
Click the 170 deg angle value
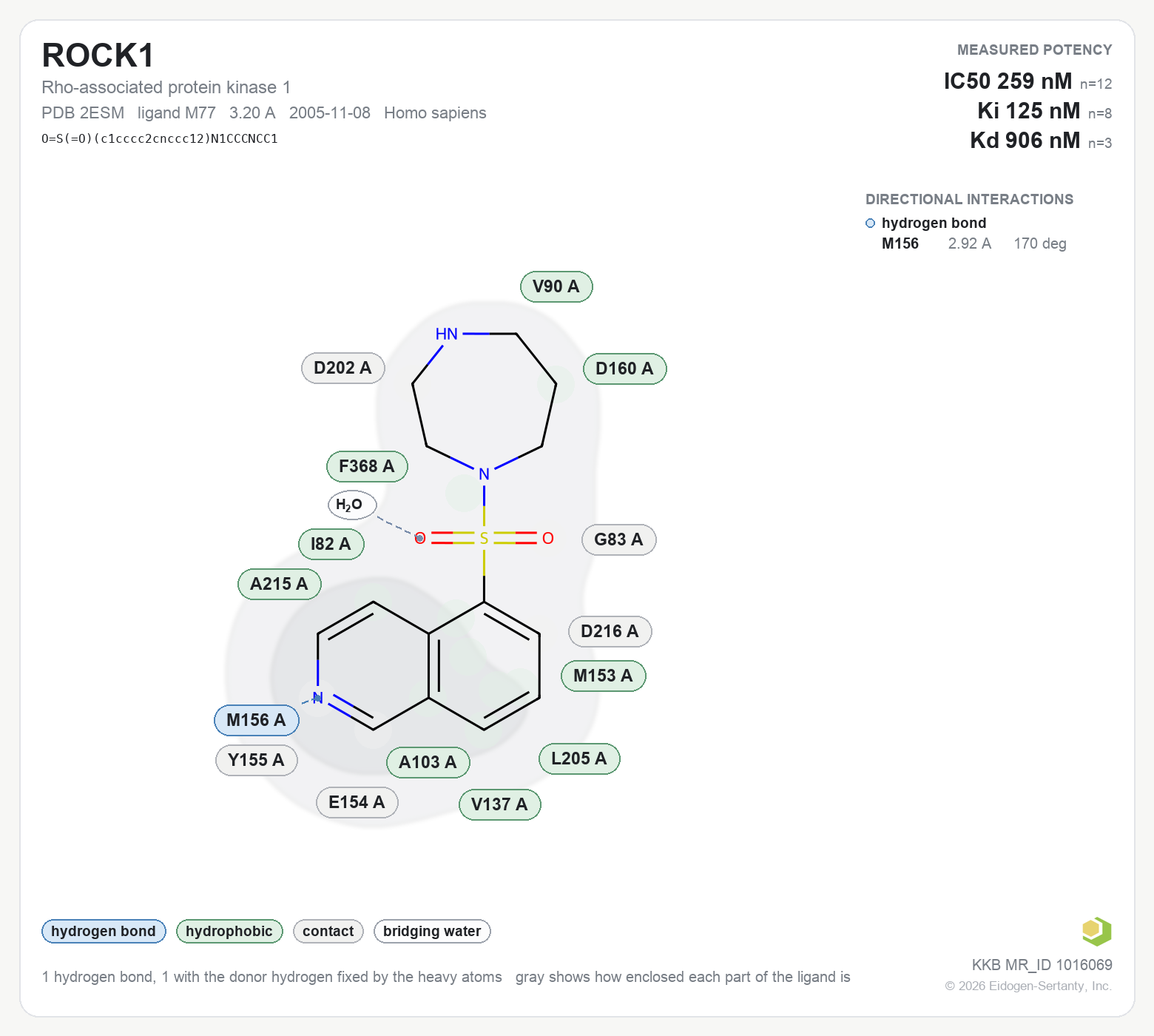(x=1040, y=243)
